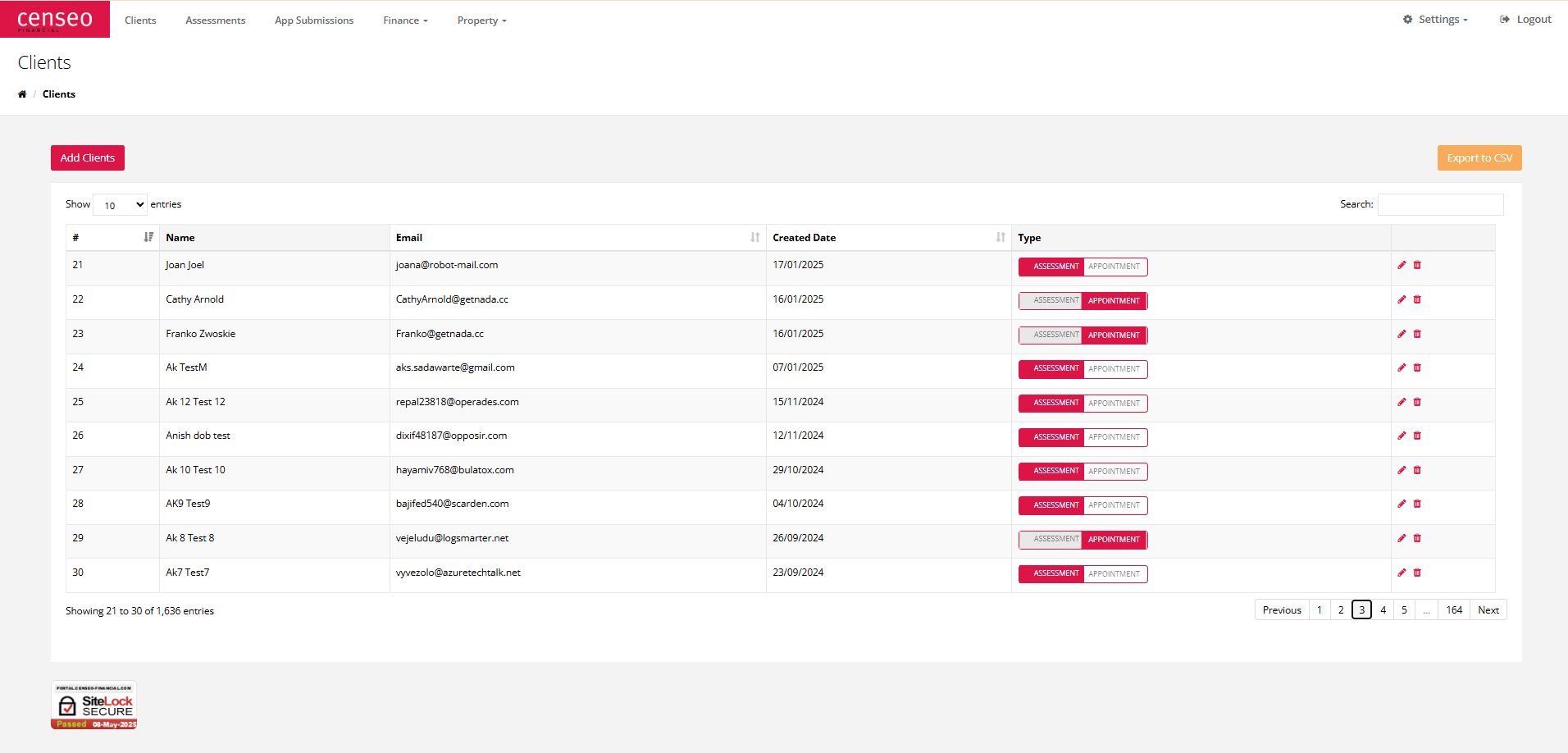This screenshot has height=753, width=1568.
Task: Sort by the # column sort icon
Action: (x=148, y=237)
